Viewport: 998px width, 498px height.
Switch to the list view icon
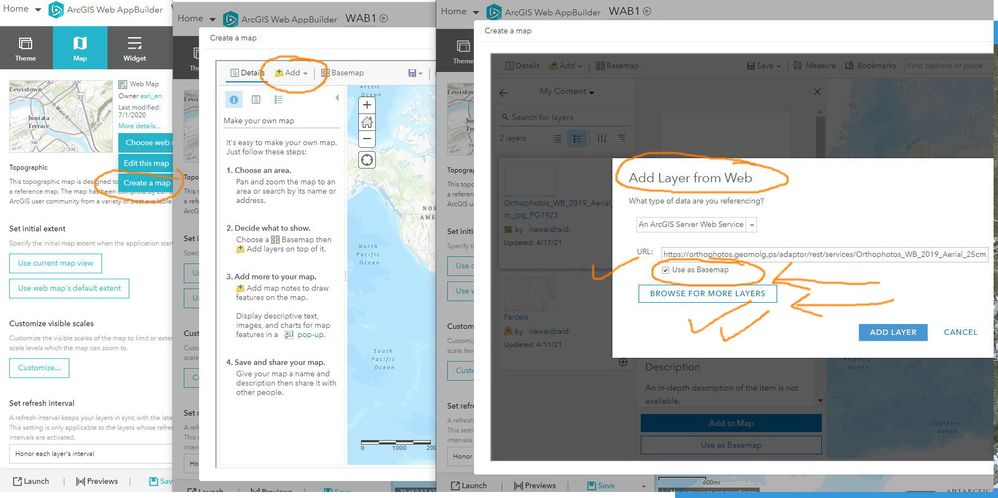pyautogui.click(x=577, y=138)
